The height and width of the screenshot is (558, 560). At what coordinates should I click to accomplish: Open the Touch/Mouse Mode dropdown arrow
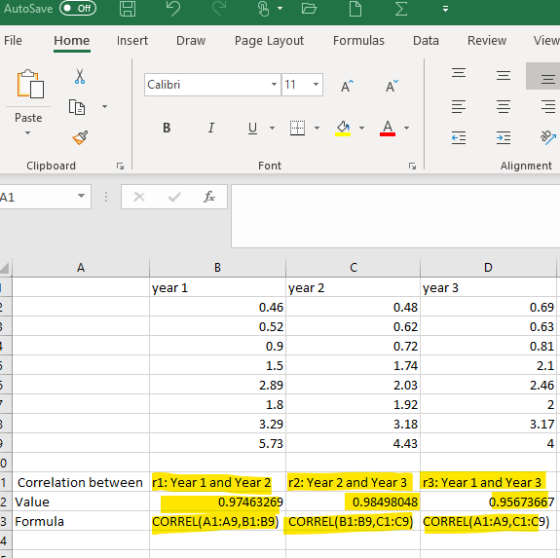pos(280,8)
